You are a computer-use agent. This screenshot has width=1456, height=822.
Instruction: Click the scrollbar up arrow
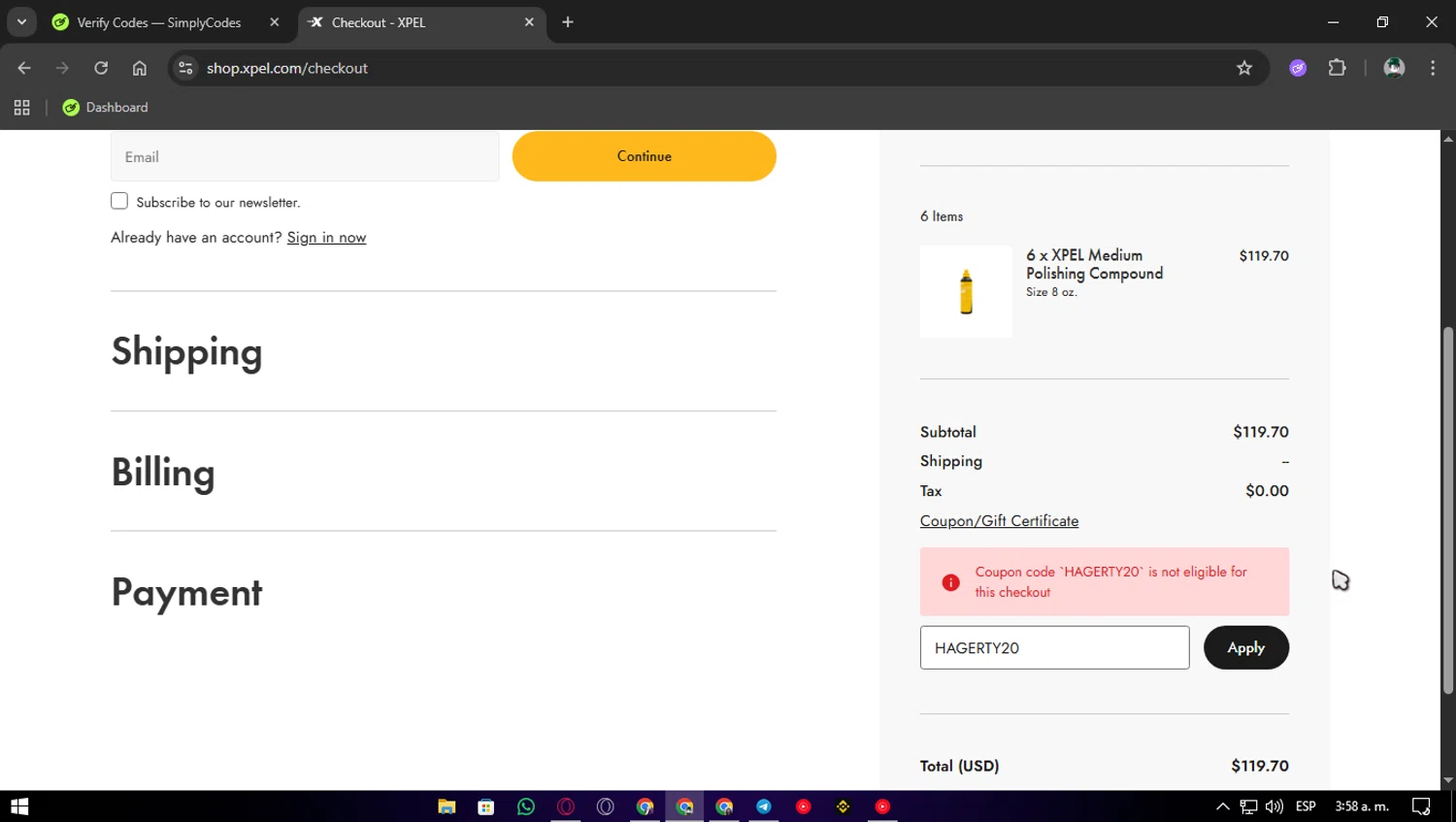(1448, 139)
